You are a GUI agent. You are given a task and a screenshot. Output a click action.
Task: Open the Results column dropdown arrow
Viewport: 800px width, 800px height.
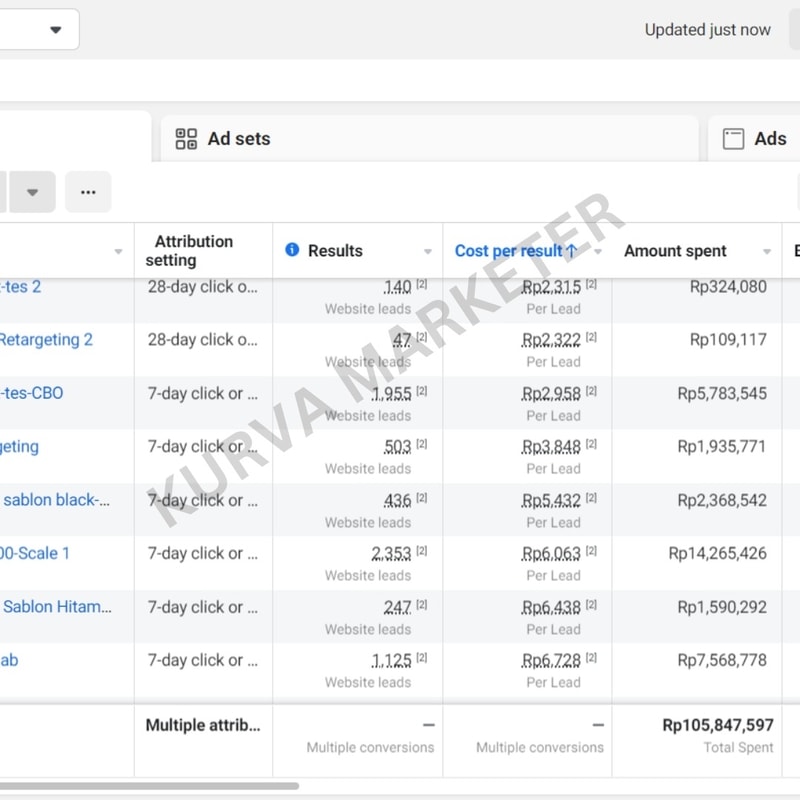point(428,251)
